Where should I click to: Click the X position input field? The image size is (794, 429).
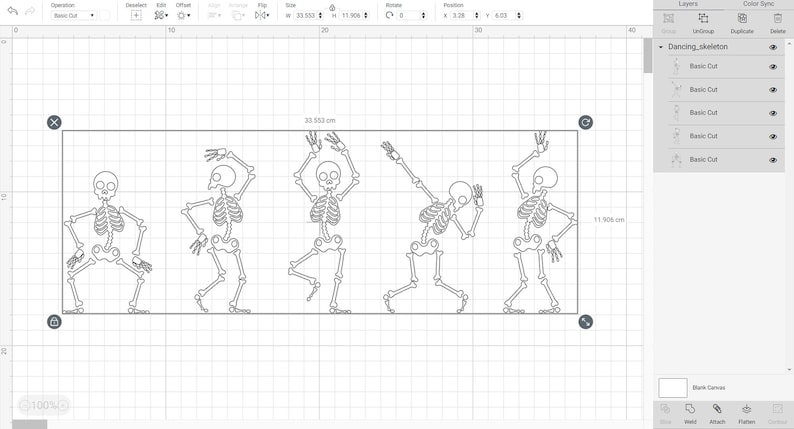coord(462,15)
